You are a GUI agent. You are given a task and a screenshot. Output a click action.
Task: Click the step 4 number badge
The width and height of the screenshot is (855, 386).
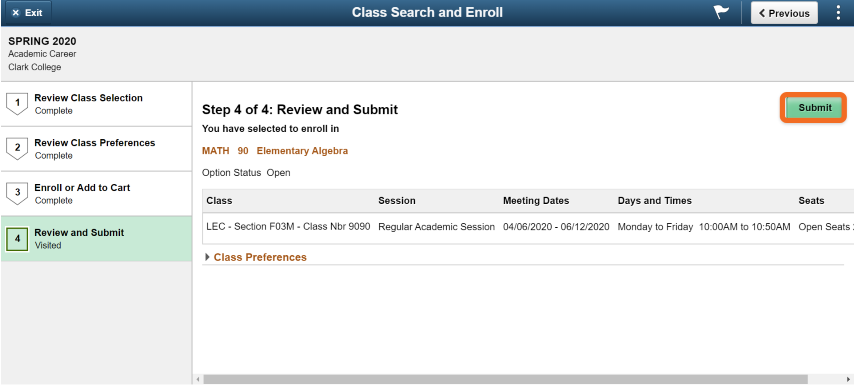tap(17, 239)
